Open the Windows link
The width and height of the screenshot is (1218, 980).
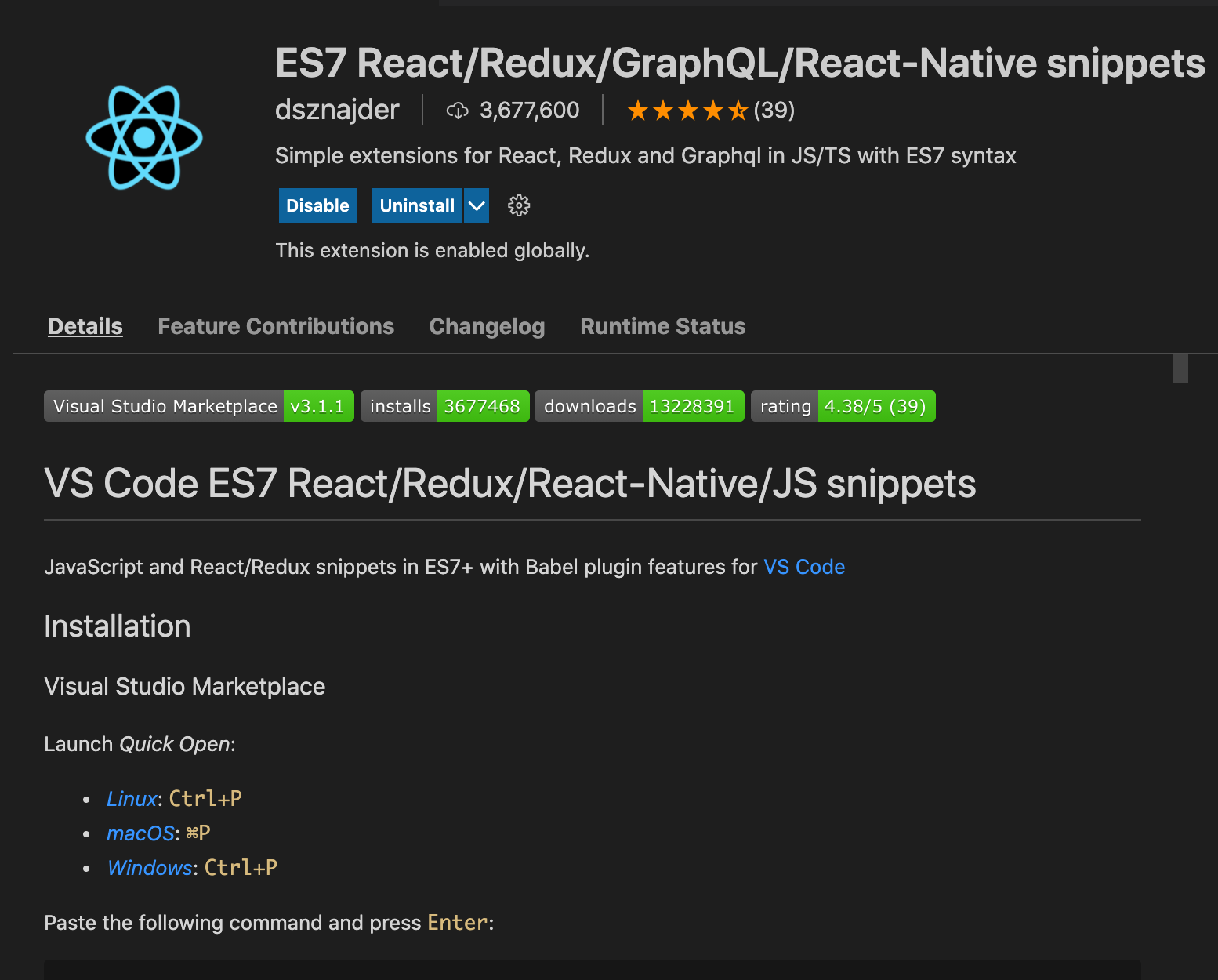(x=150, y=868)
